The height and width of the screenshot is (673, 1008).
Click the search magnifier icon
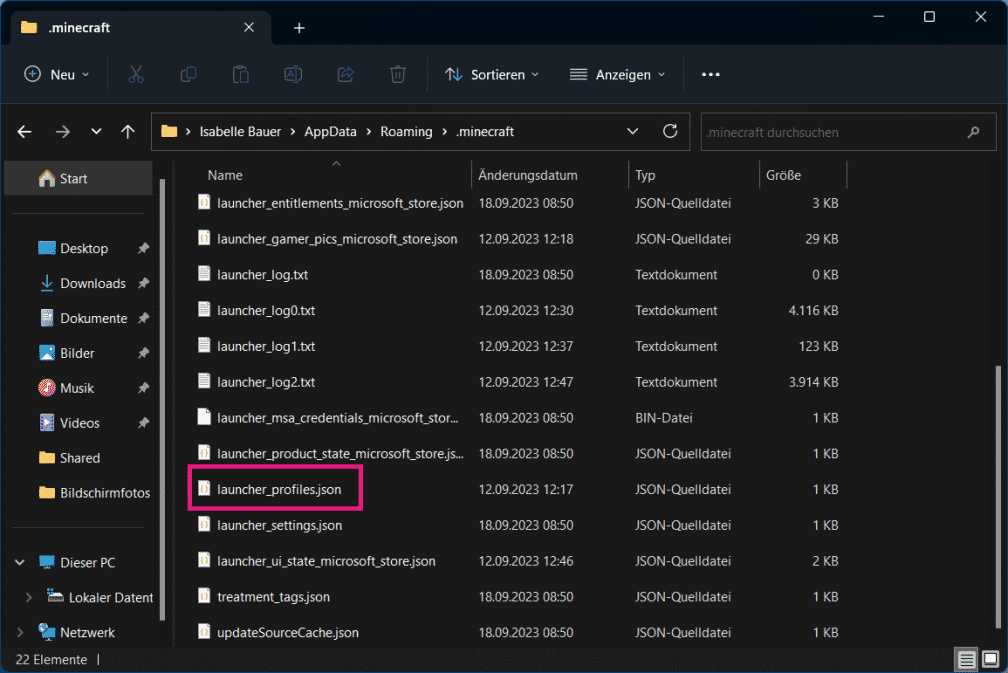pos(973,132)
